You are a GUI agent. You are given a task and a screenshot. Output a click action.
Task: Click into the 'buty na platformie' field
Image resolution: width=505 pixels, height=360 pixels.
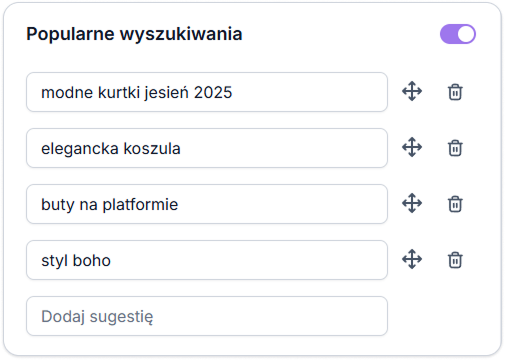click(207, 204)
